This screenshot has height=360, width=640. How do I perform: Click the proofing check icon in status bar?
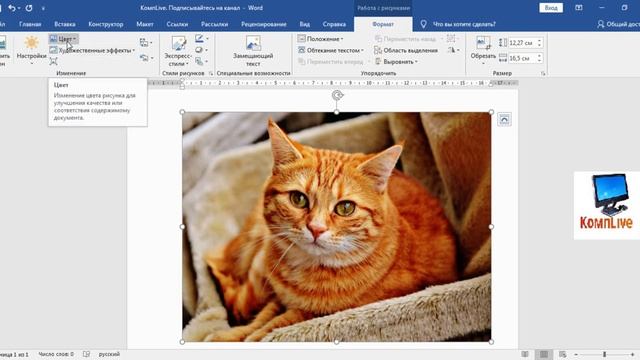click(86, 354)
